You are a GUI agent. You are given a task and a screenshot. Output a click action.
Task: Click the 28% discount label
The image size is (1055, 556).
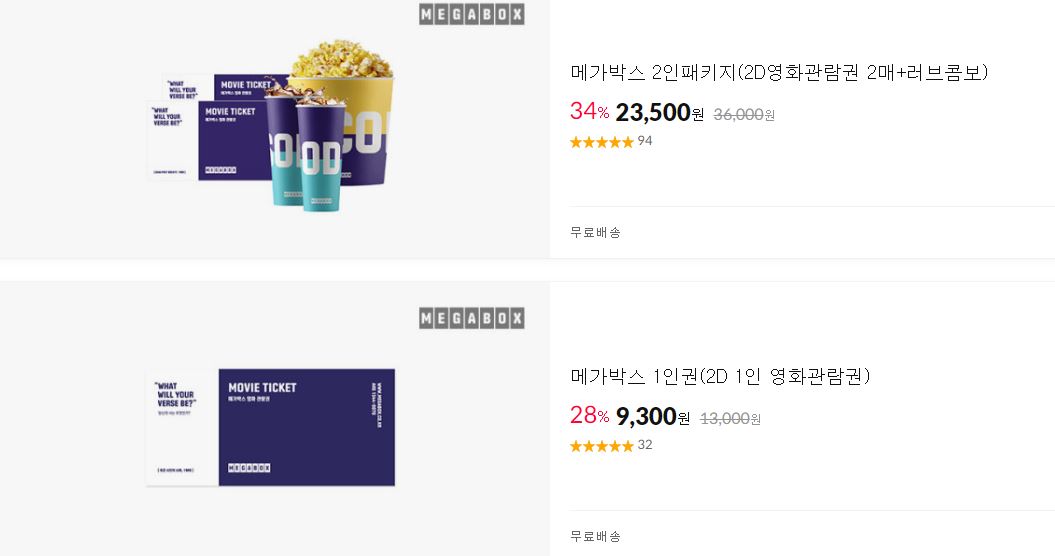[x=589, y=415]
